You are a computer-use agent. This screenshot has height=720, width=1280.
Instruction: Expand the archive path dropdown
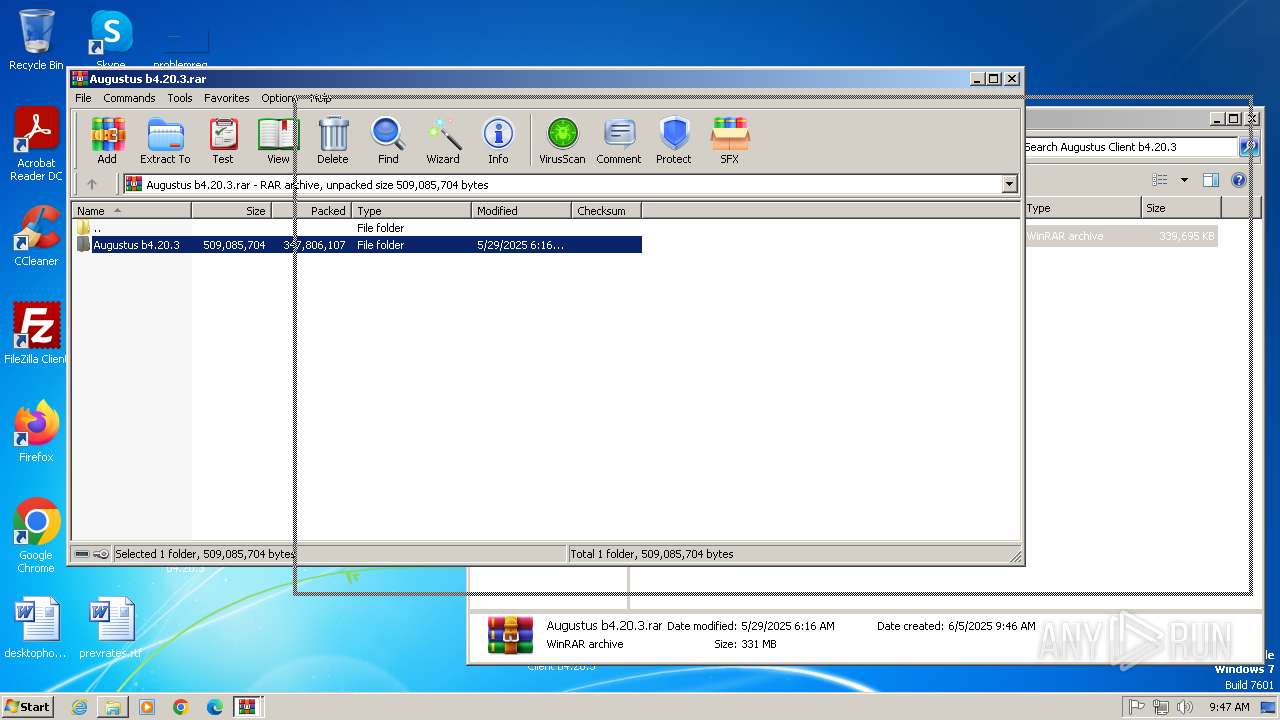tap(1009, 184)
